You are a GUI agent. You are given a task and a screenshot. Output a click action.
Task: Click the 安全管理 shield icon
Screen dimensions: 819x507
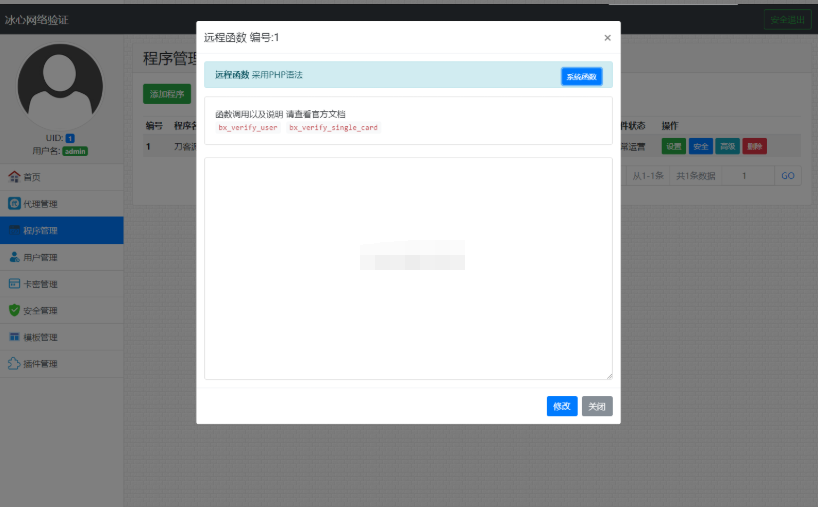pyautogui.click(x=14, y=310)
